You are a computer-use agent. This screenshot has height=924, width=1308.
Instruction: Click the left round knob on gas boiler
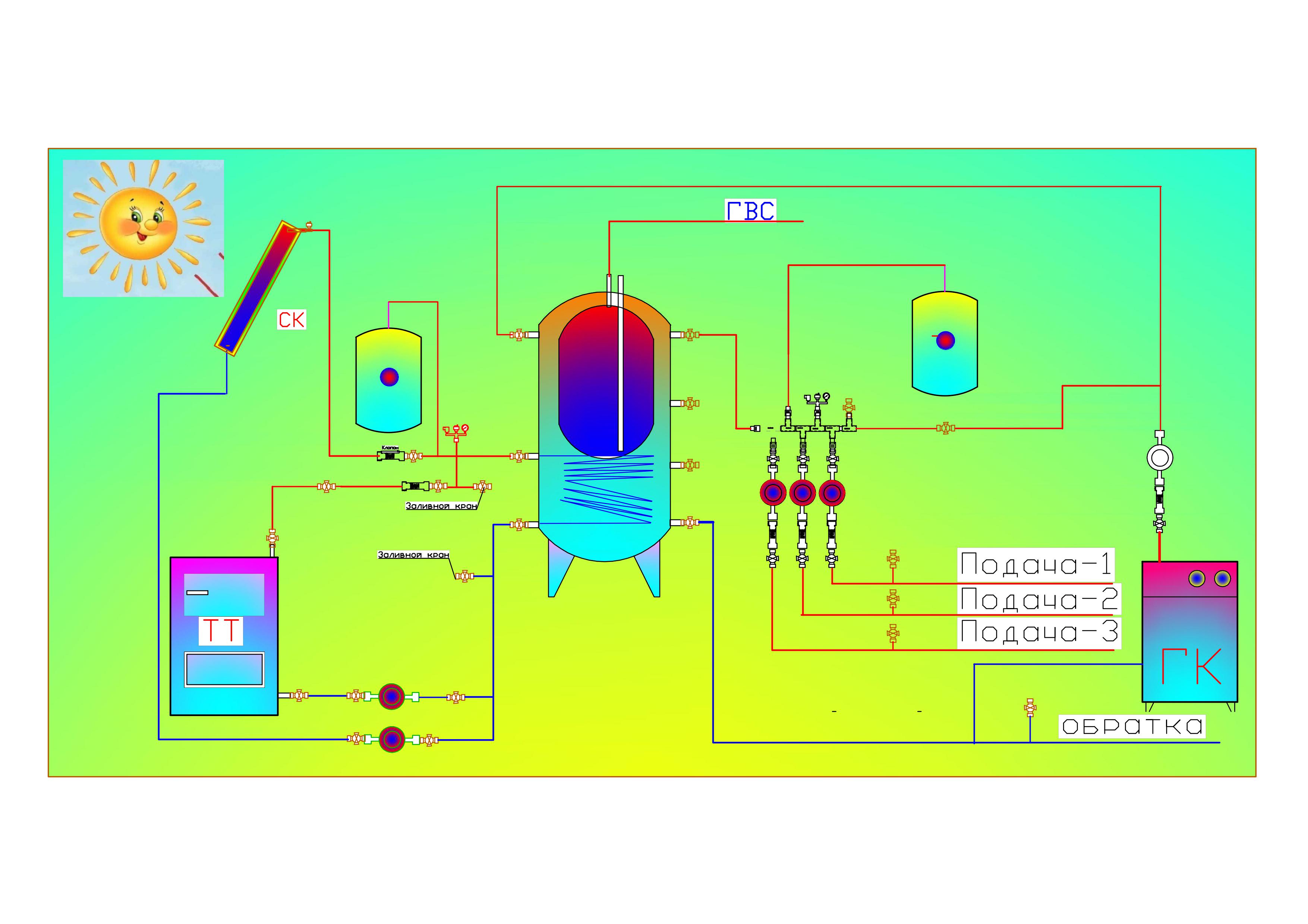pos(1196,579)
